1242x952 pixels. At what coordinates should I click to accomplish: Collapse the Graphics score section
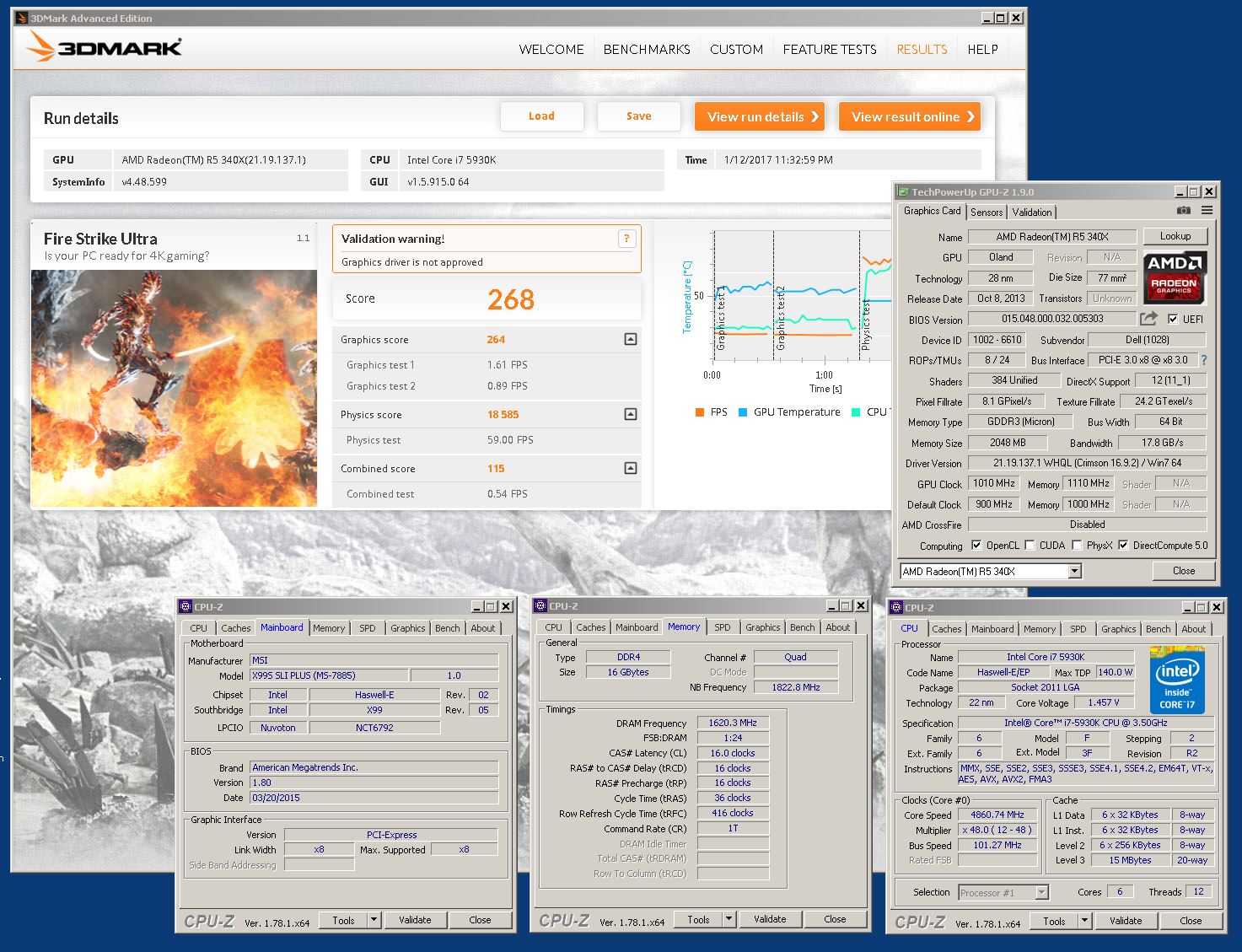pos(631,339)
